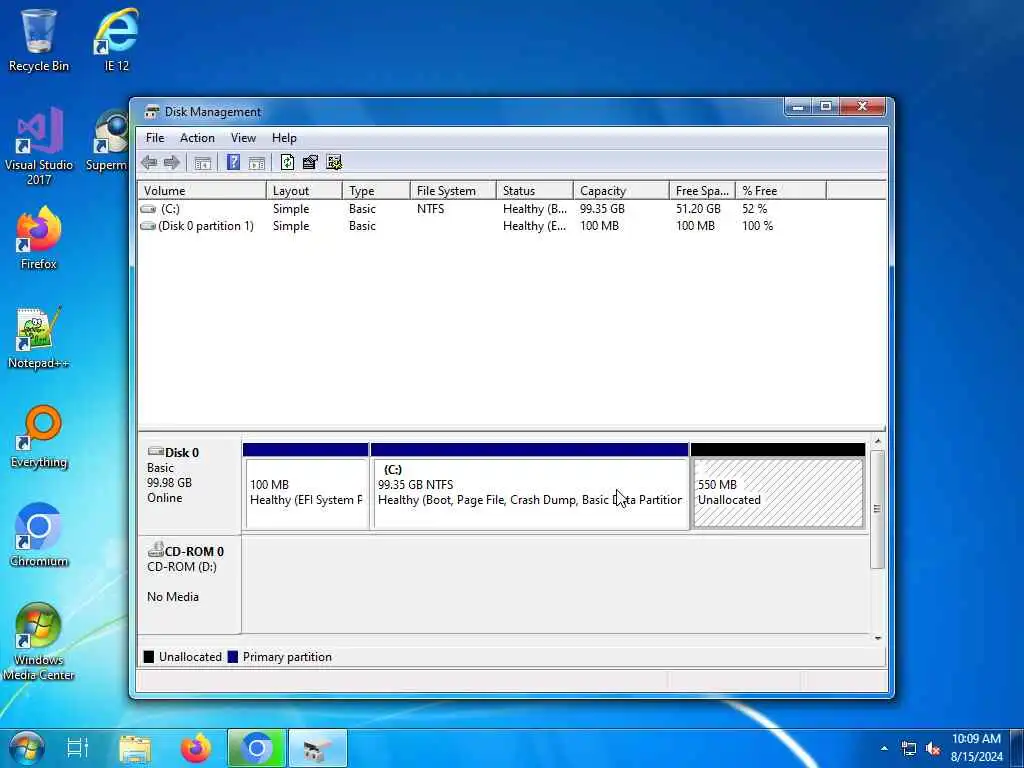Click the graphical view scrollbar thumb

tap(878, 509)
